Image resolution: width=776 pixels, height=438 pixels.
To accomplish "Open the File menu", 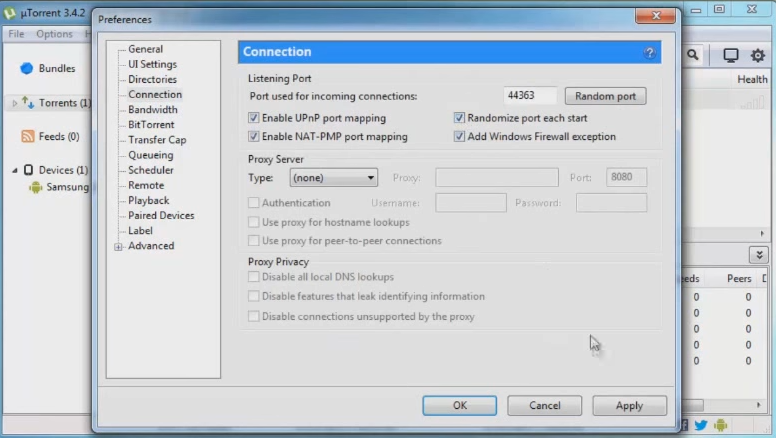I will click(16, 34).
